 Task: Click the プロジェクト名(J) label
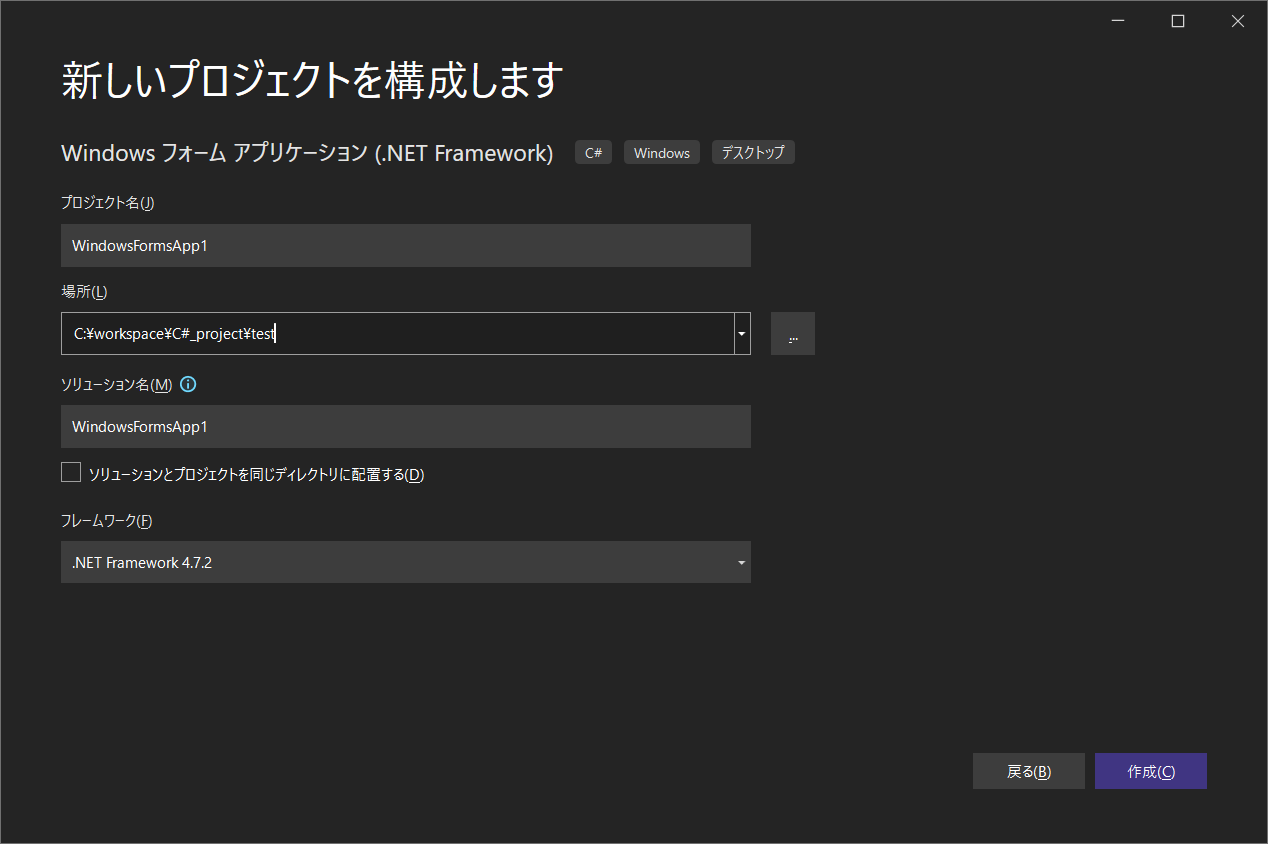(x=108, y=203)
